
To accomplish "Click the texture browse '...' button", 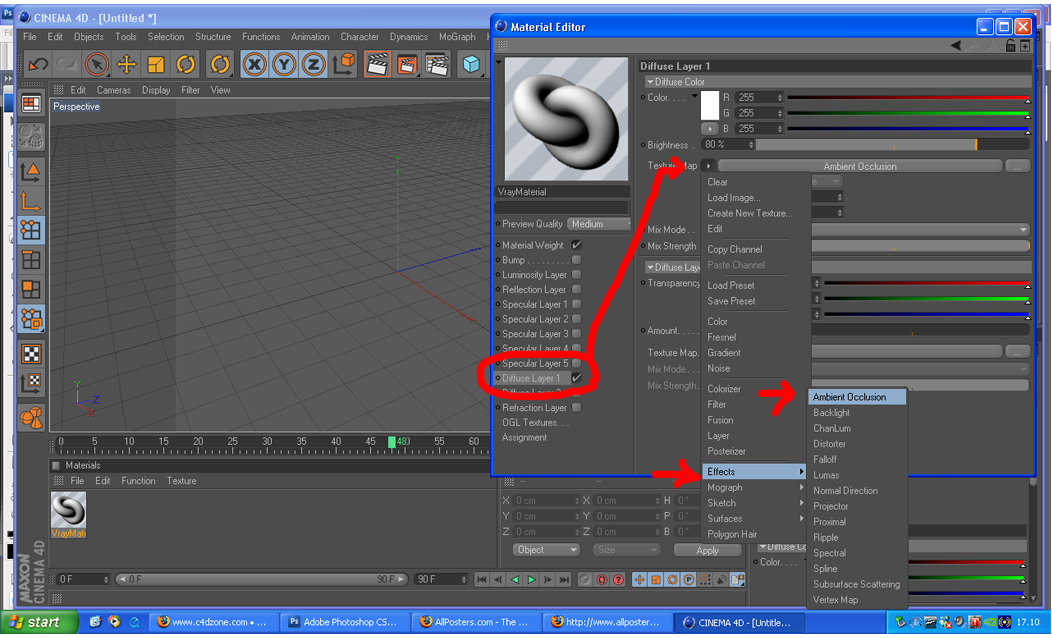I will (1017, 166).
